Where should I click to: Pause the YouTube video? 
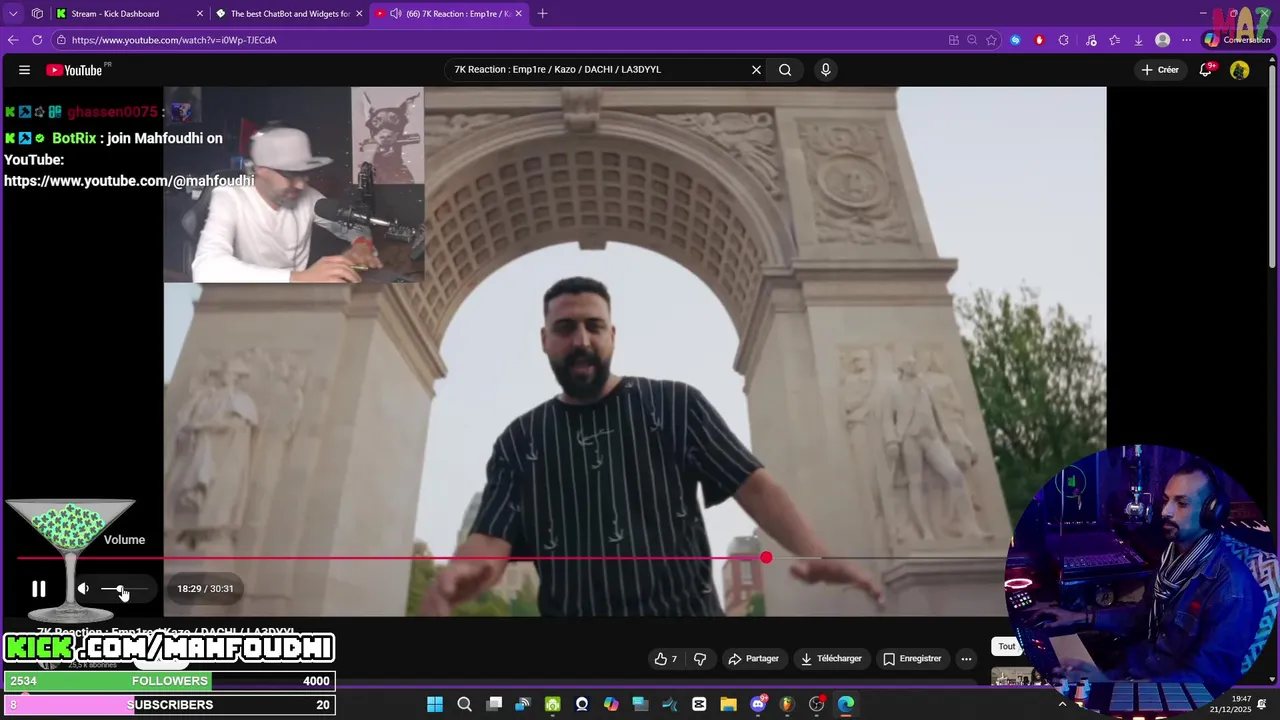(38, 589)
